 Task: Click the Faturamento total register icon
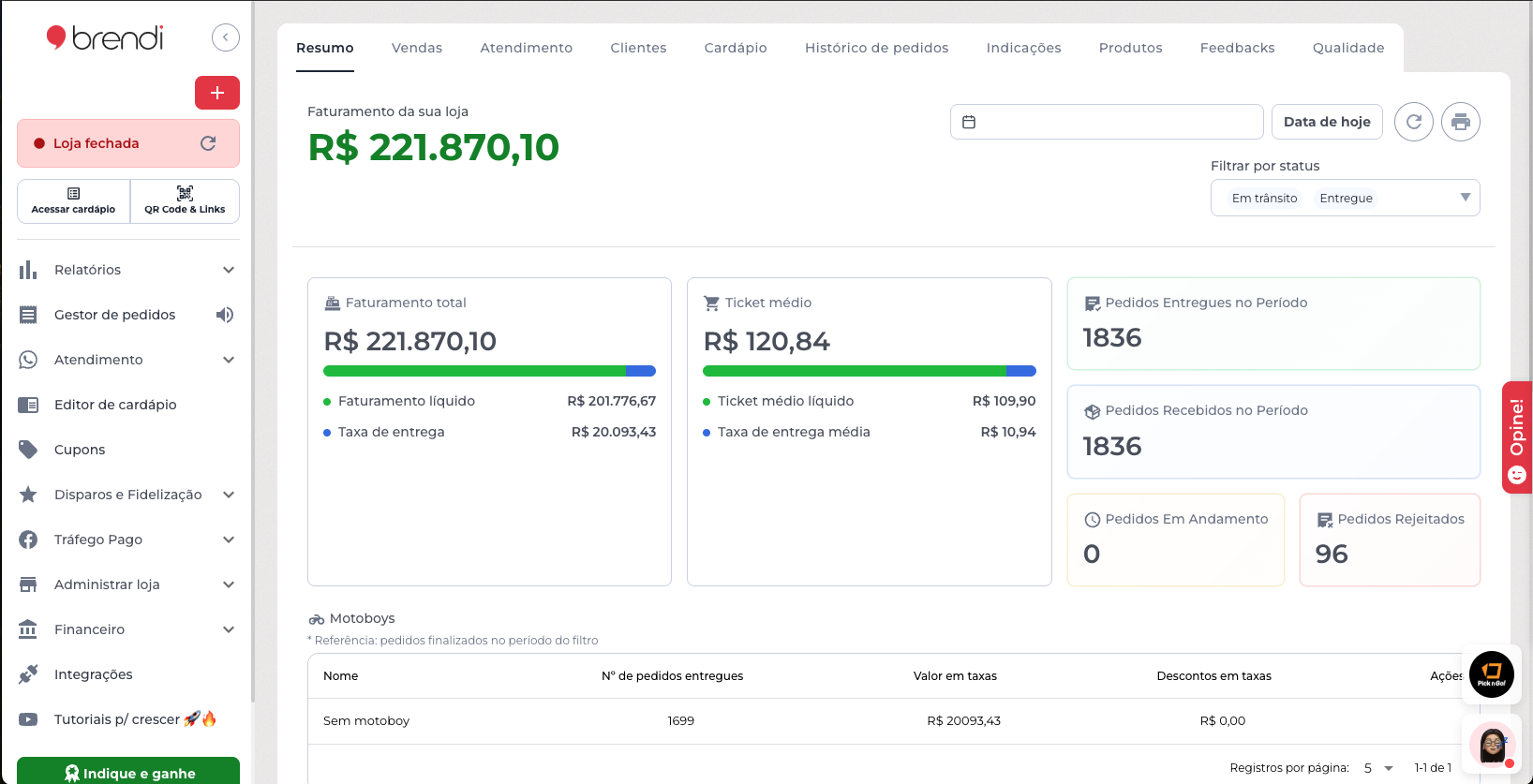[x=332, y=303]
